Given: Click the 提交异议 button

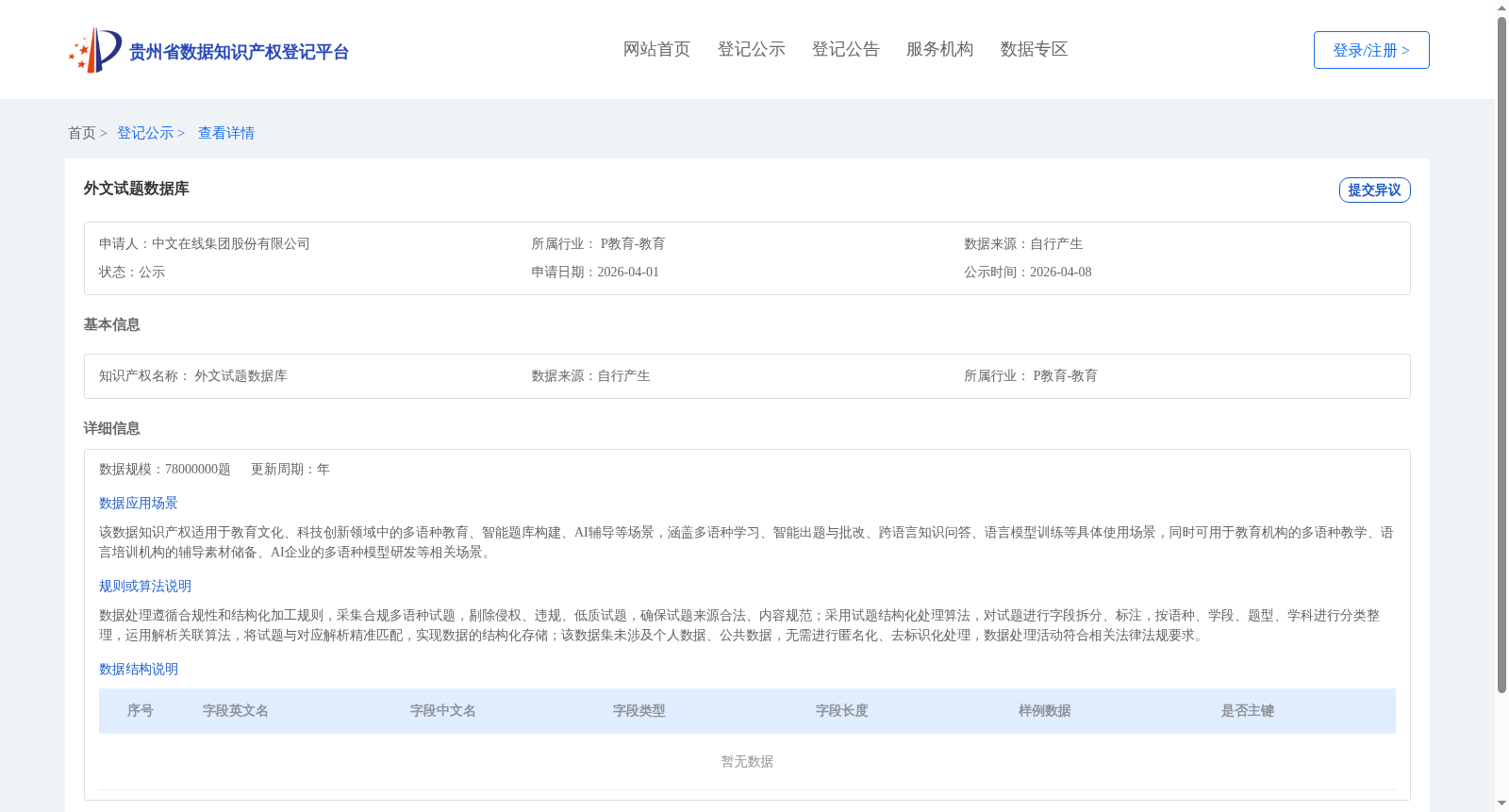Looking at the screenshot, I should coord(1374,190).
